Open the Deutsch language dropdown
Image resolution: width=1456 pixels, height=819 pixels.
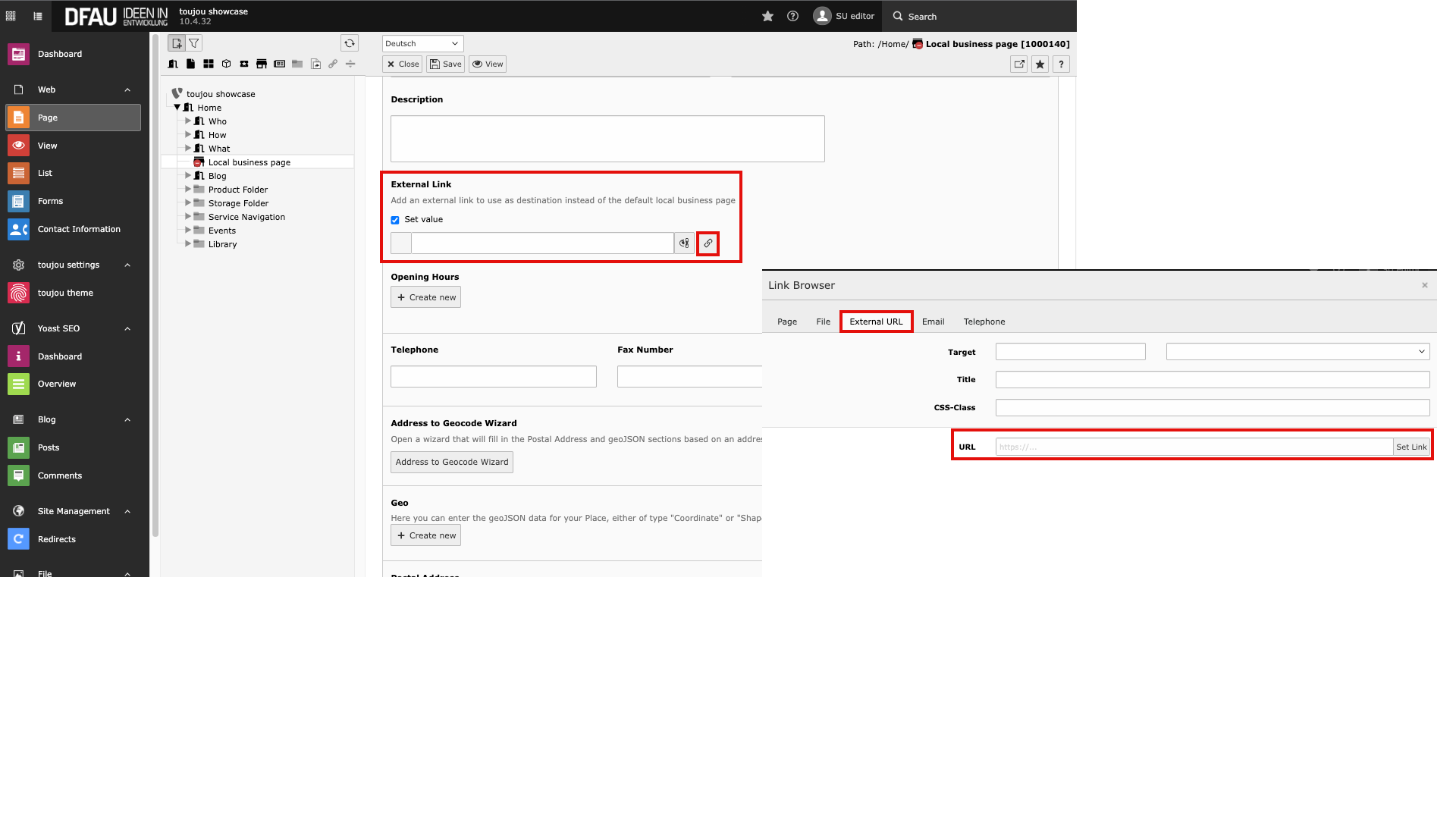[x=422, y=43]
